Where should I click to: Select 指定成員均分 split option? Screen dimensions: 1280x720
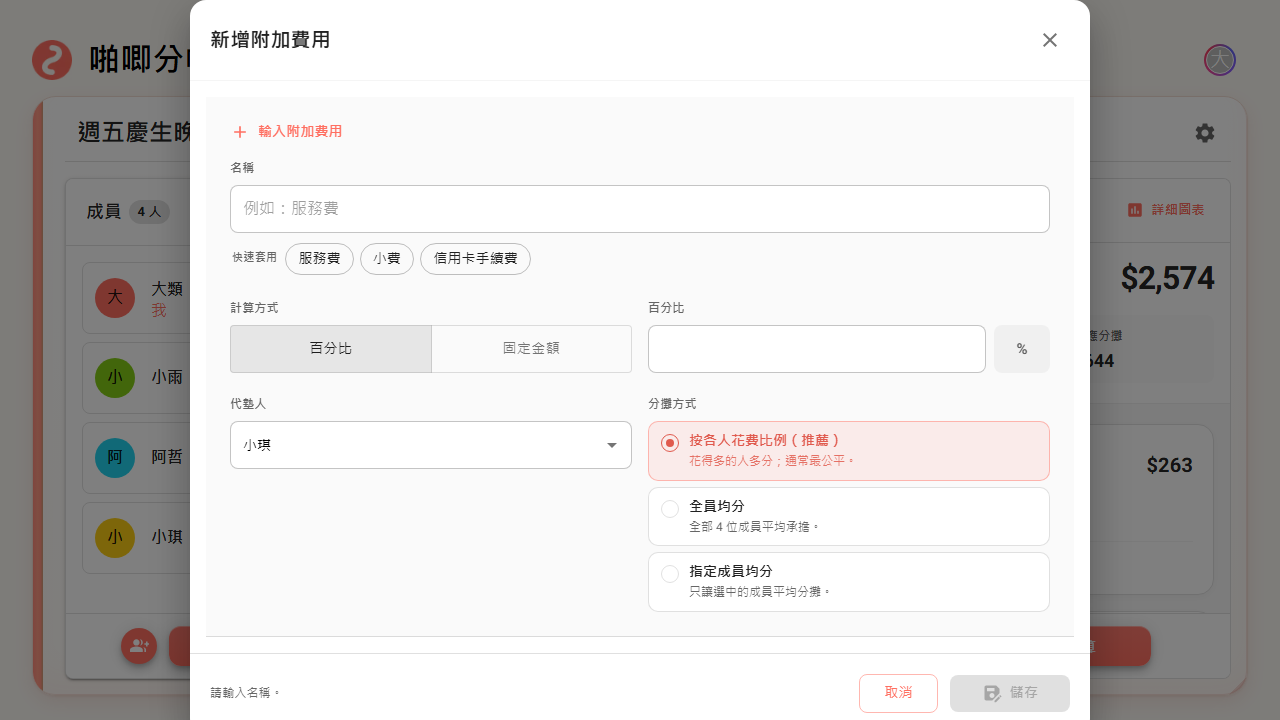click(849, 582)
